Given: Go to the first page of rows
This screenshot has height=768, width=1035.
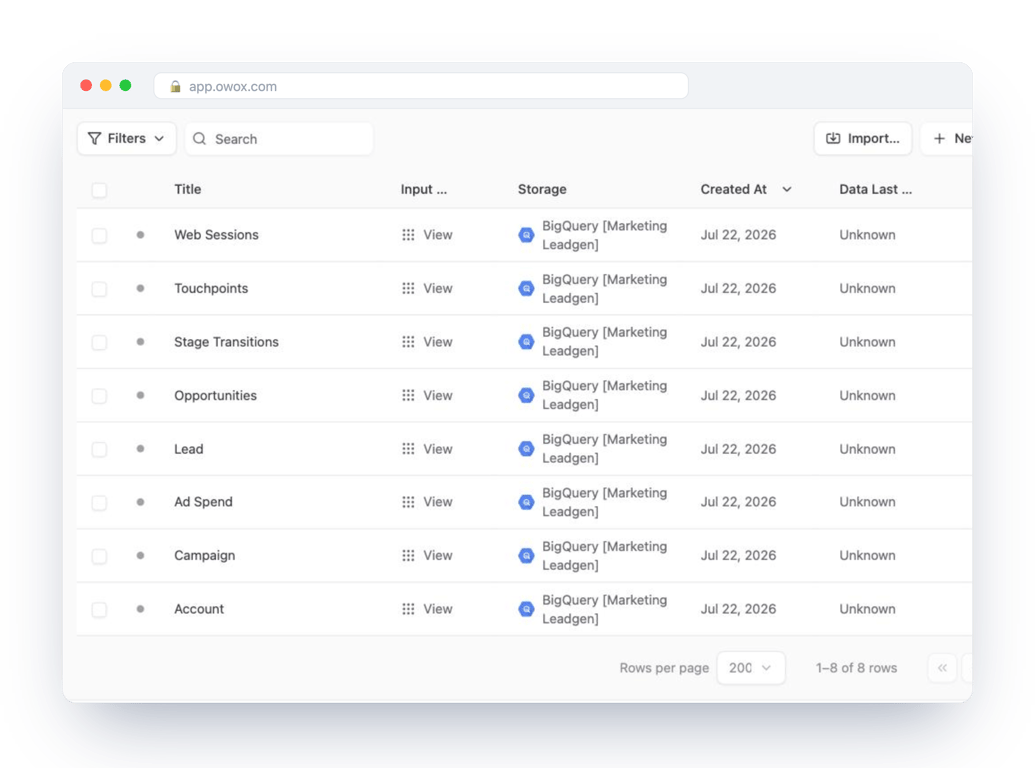Looking at the screenshot, I should [x=942, y=668].
